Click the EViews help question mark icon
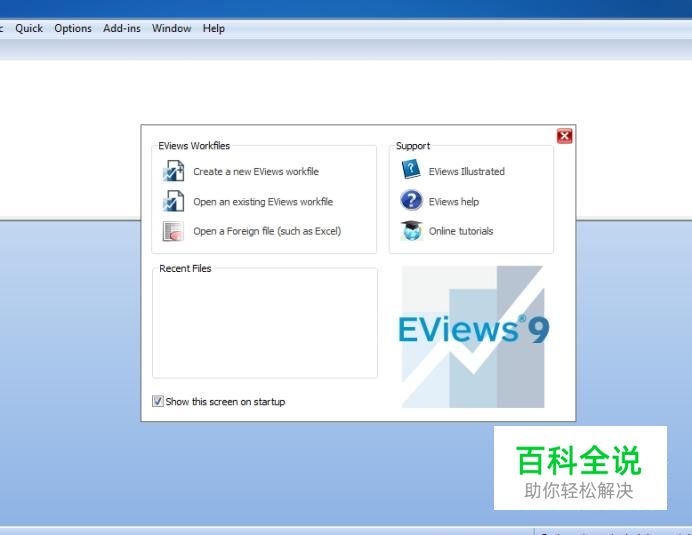Image resolution: width=692 pixels, height=535 pixels. (411, 200)
